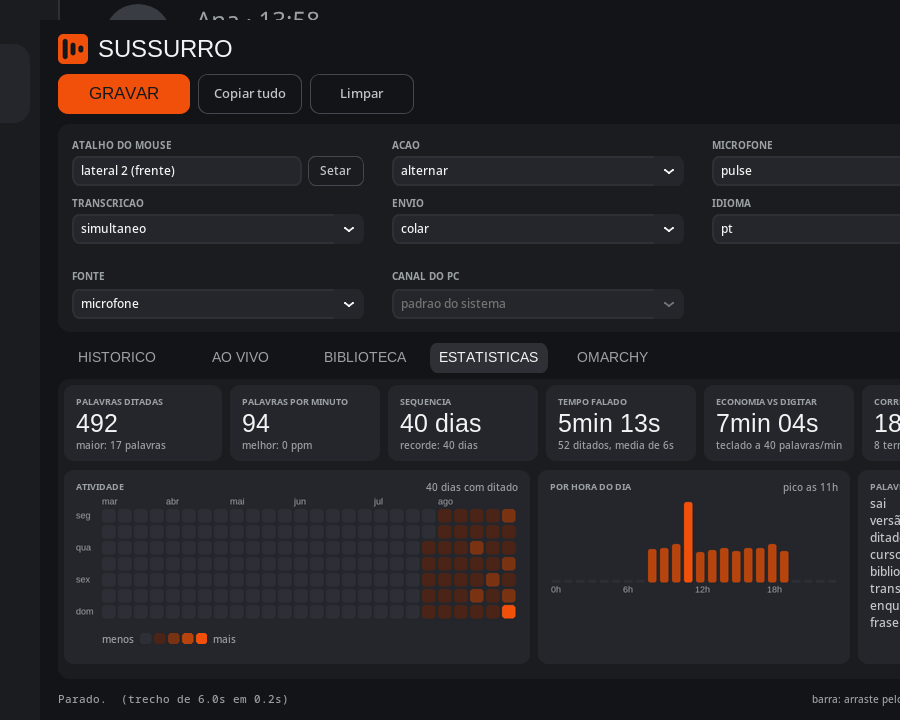Expand the Envio dropdown set to colar
Screen dimensions: 900x720
[537, 229]
